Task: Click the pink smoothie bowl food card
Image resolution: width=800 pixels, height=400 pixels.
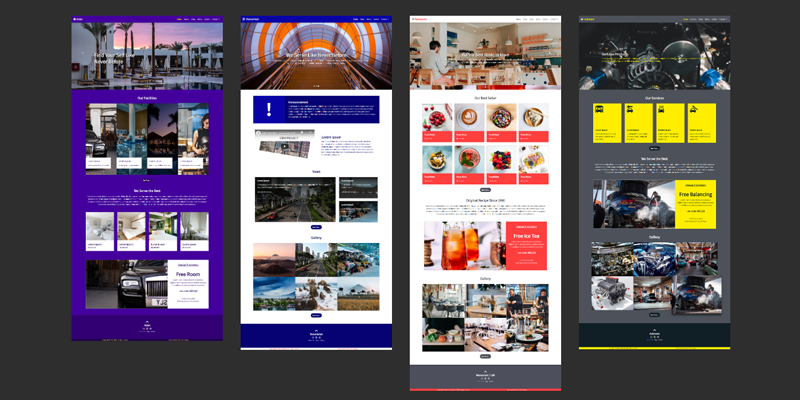Action: 469,165
